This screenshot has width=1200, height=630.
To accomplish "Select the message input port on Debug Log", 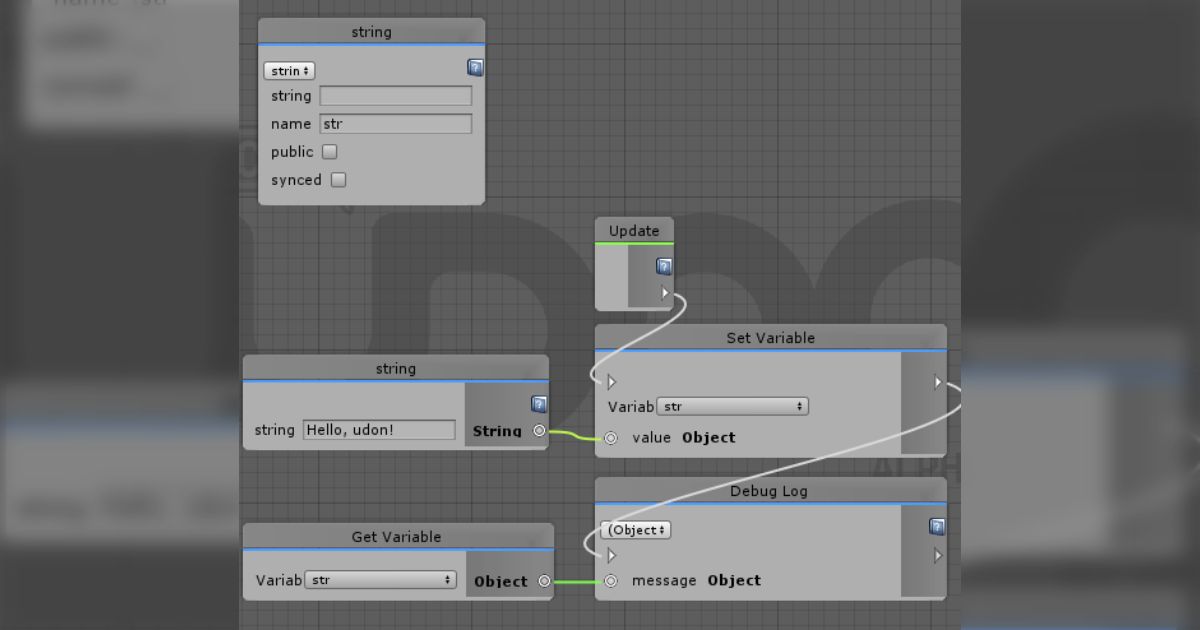I will (611, 581).
